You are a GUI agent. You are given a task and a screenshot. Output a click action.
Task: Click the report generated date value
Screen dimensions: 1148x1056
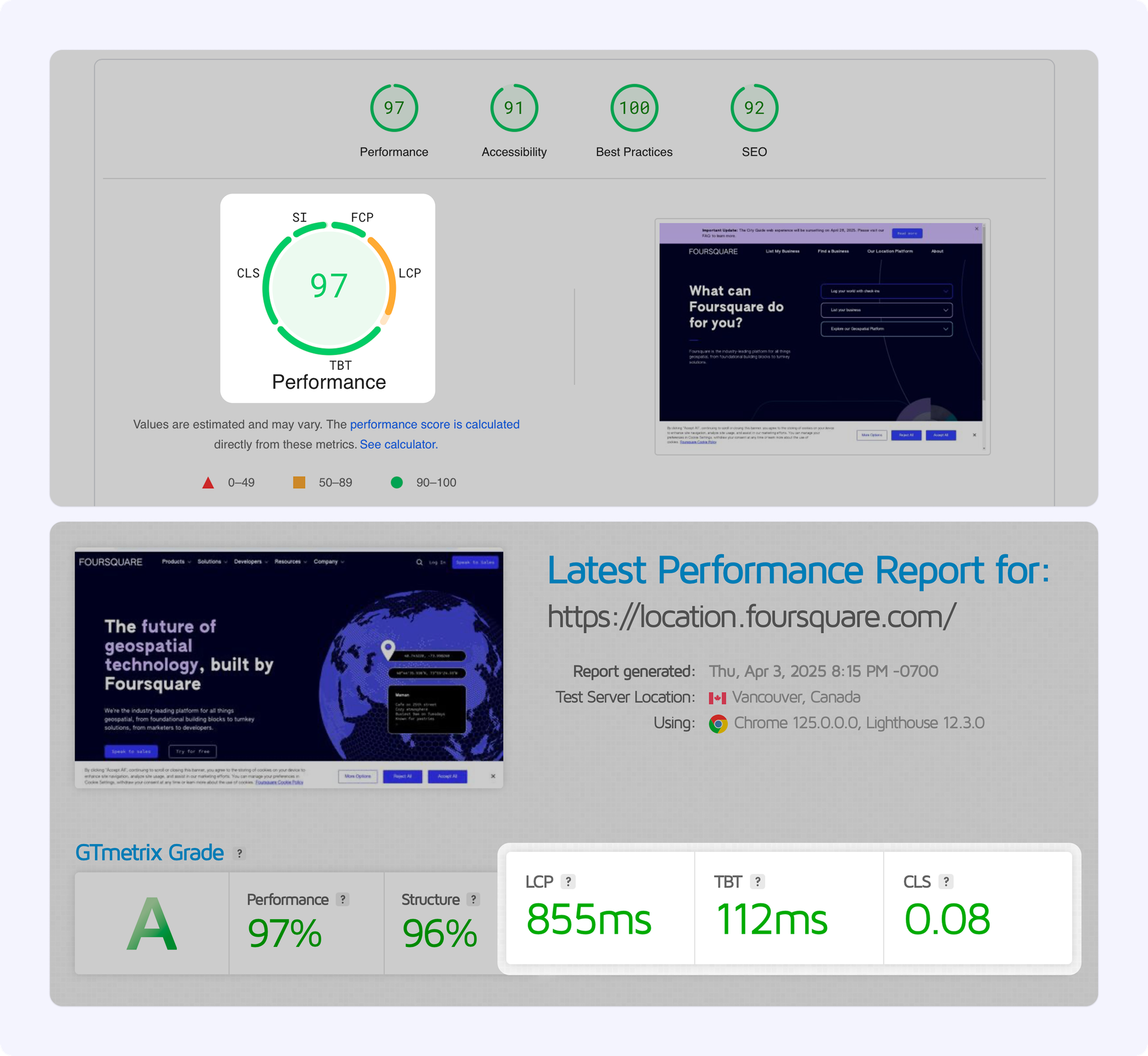[x=823, y=671]
